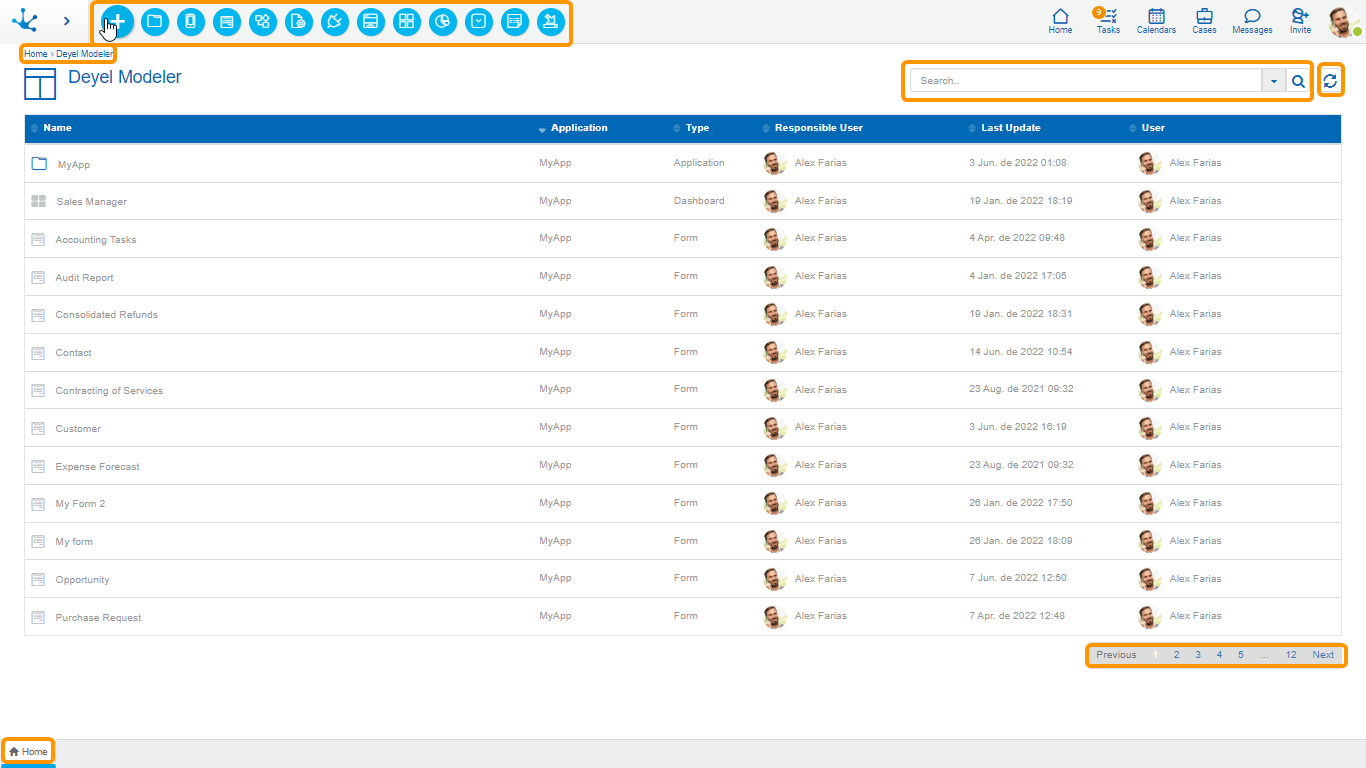Open Cases in top navigation
The width and height of the screenshot is (1366, 768).
tap(1204, 21)
